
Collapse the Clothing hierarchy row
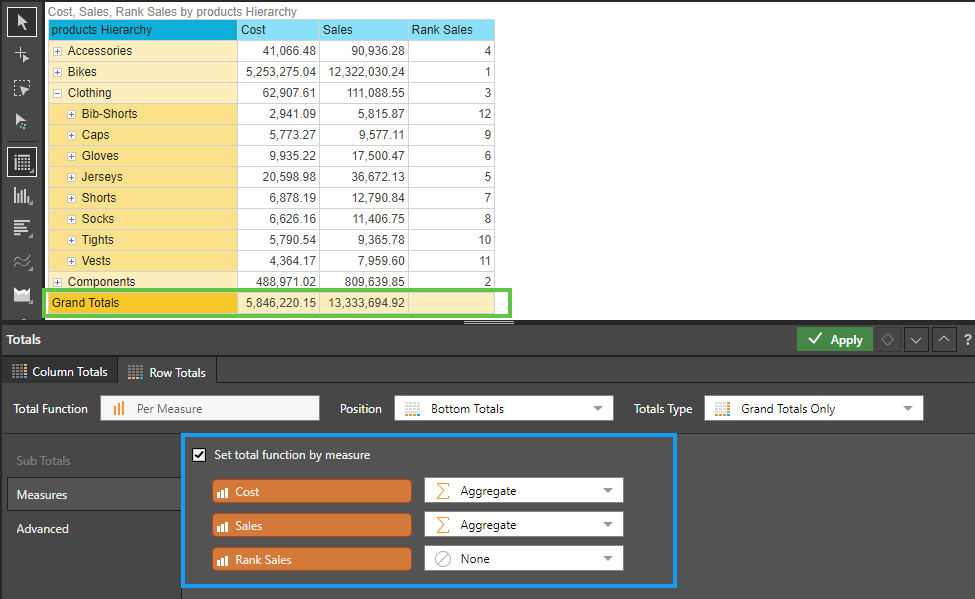[57, 93]
